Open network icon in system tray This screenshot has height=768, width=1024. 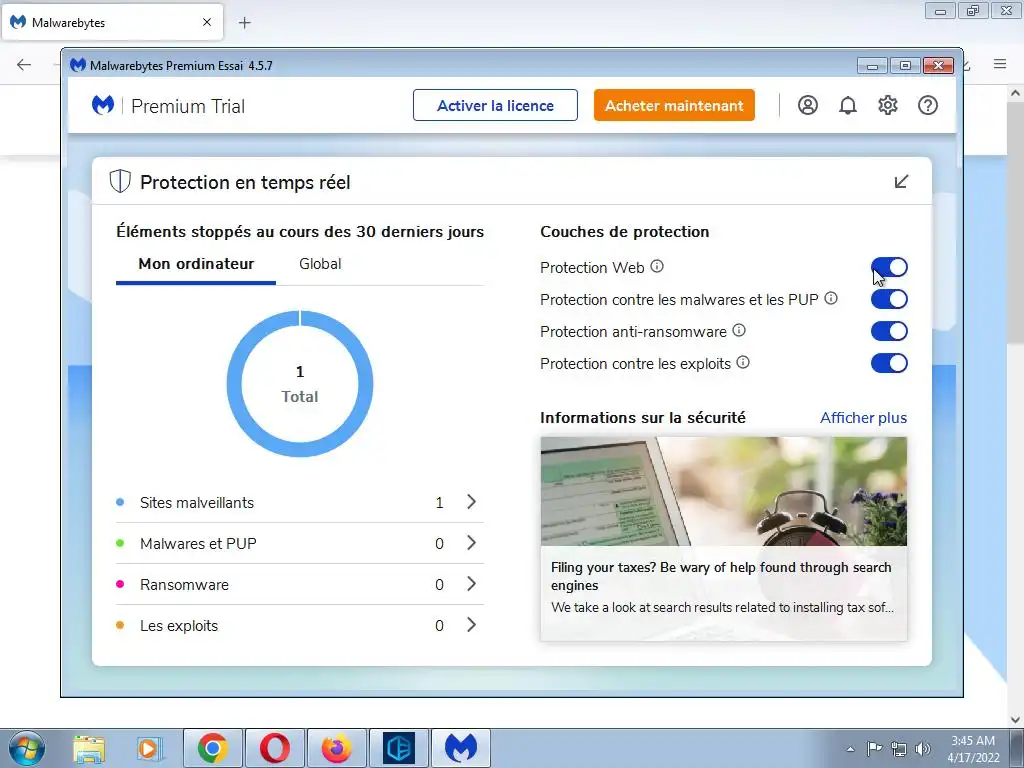point(899,749)
